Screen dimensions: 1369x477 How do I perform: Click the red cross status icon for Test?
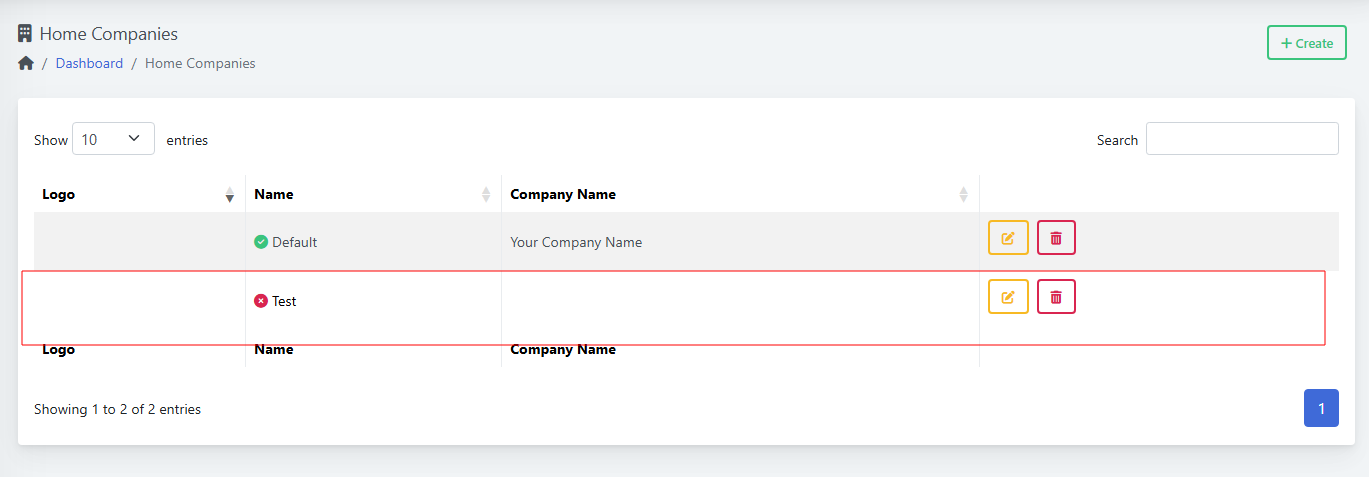(x=261, y=301)
